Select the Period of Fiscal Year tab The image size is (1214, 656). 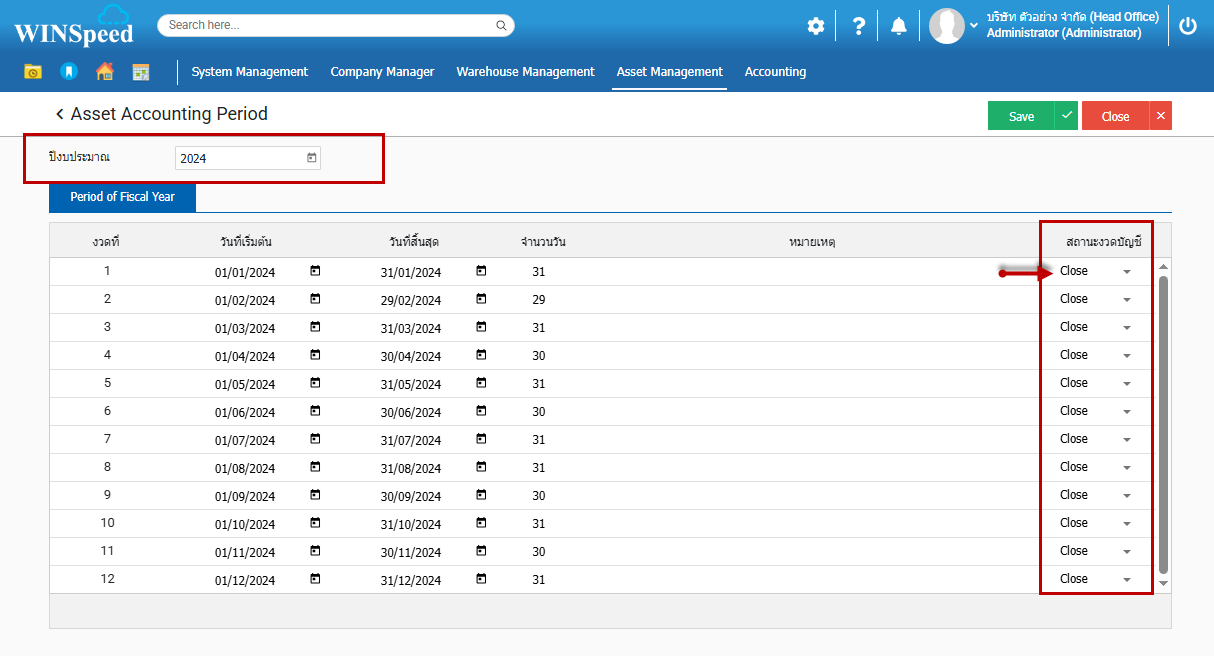tap(122, 197)
